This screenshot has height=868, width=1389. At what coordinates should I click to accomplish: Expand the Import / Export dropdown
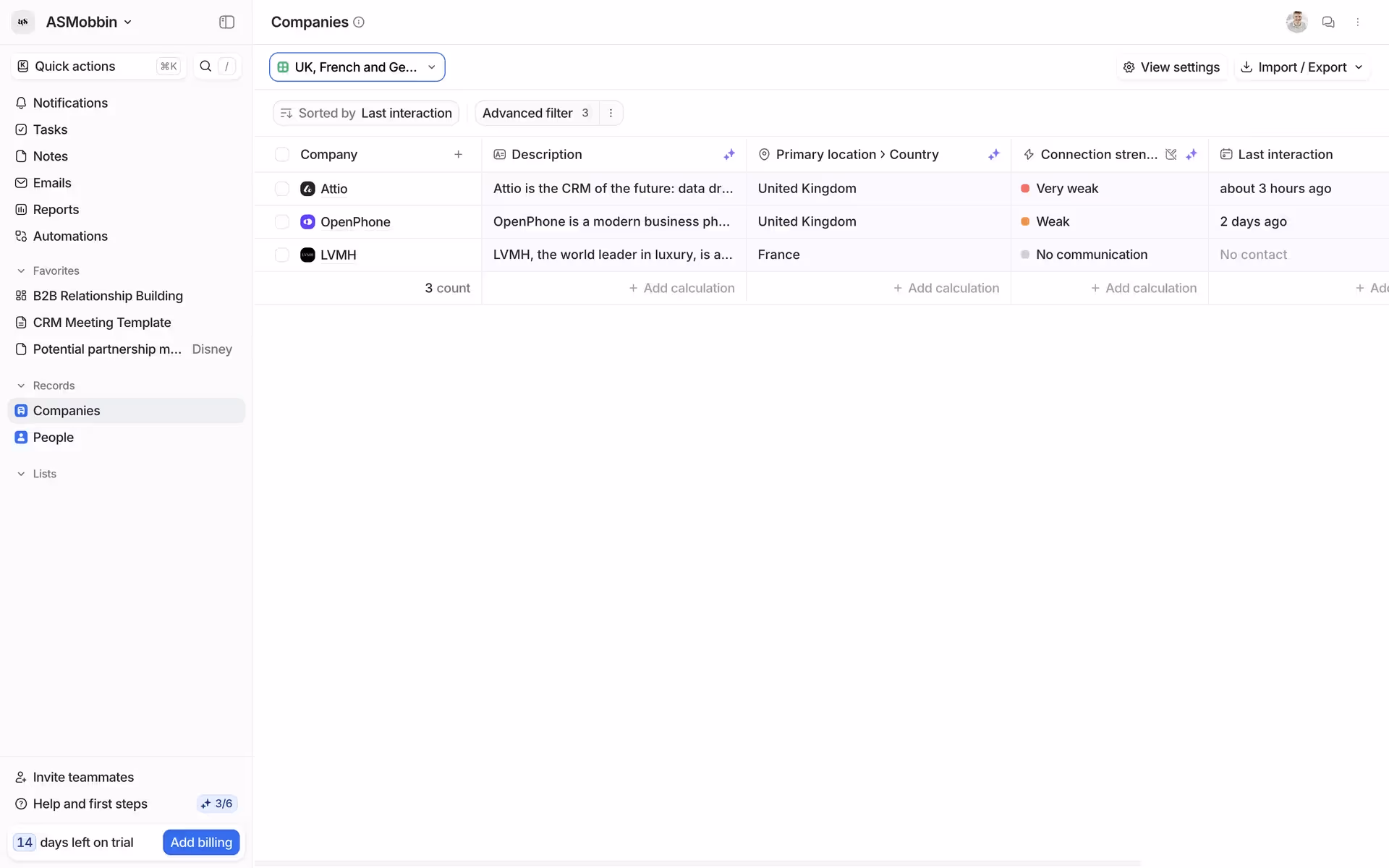[x=1301, y=67]
